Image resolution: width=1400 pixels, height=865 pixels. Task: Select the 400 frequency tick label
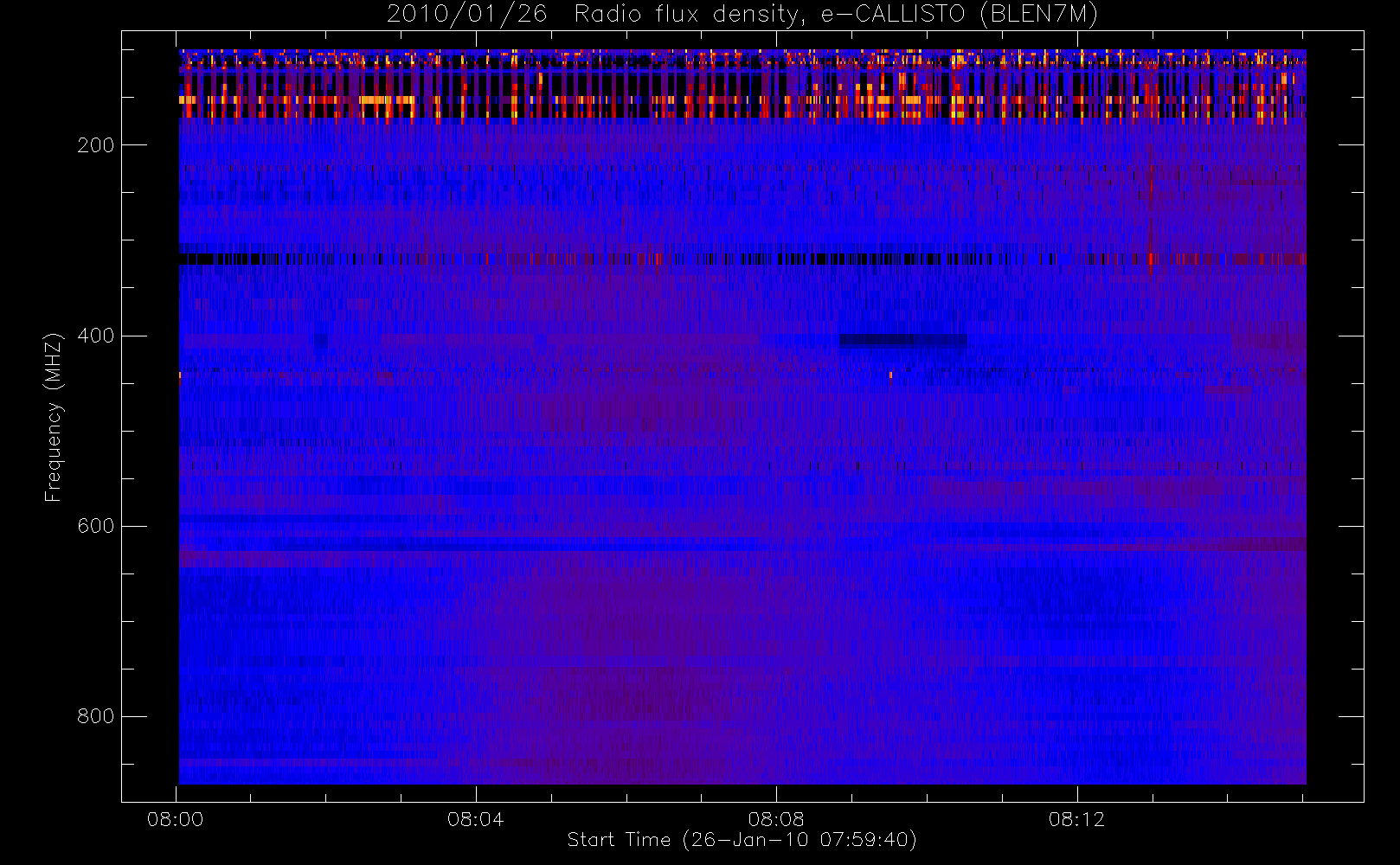click(x=96, y=336)
